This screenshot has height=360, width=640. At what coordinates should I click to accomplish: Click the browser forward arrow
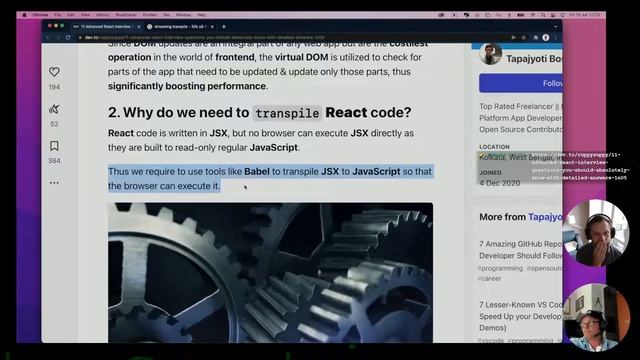[58, 38]
